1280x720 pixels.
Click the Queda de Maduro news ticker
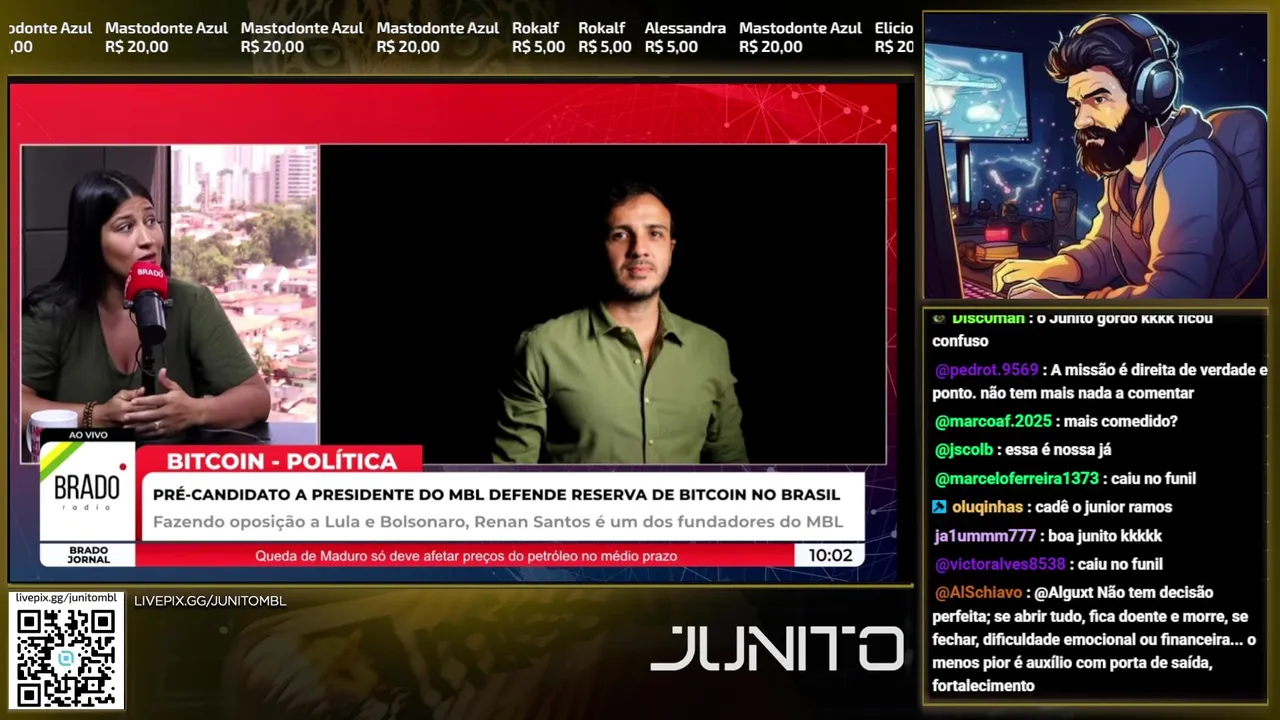[466, 555]
